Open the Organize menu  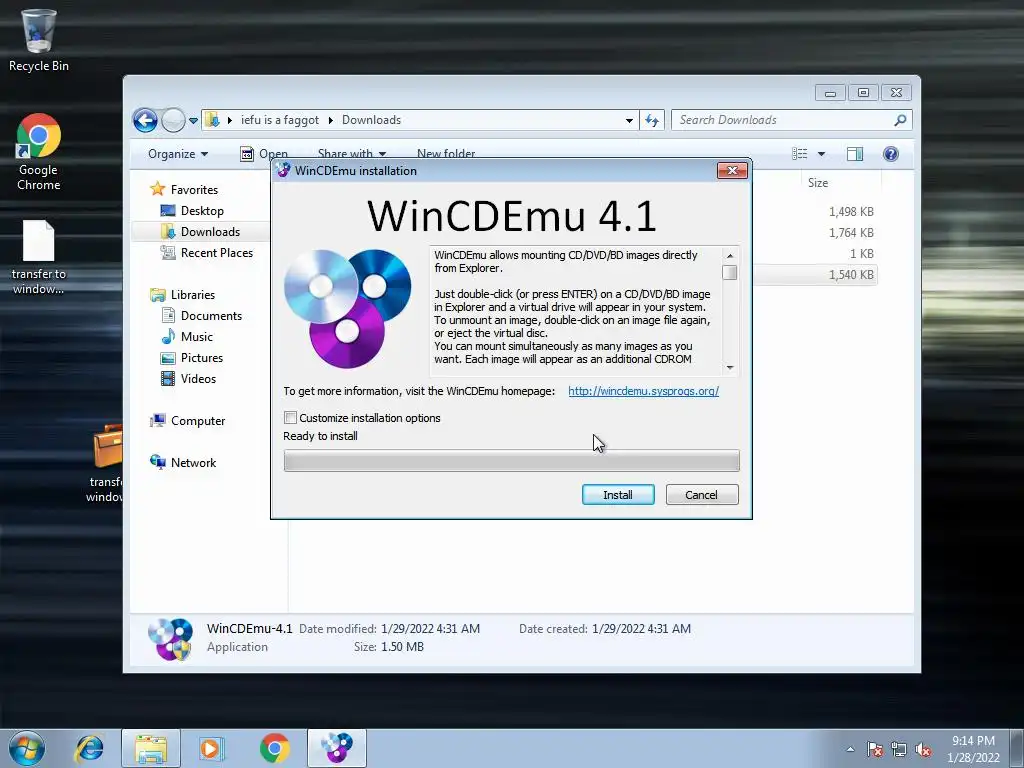tap(178, 154)
